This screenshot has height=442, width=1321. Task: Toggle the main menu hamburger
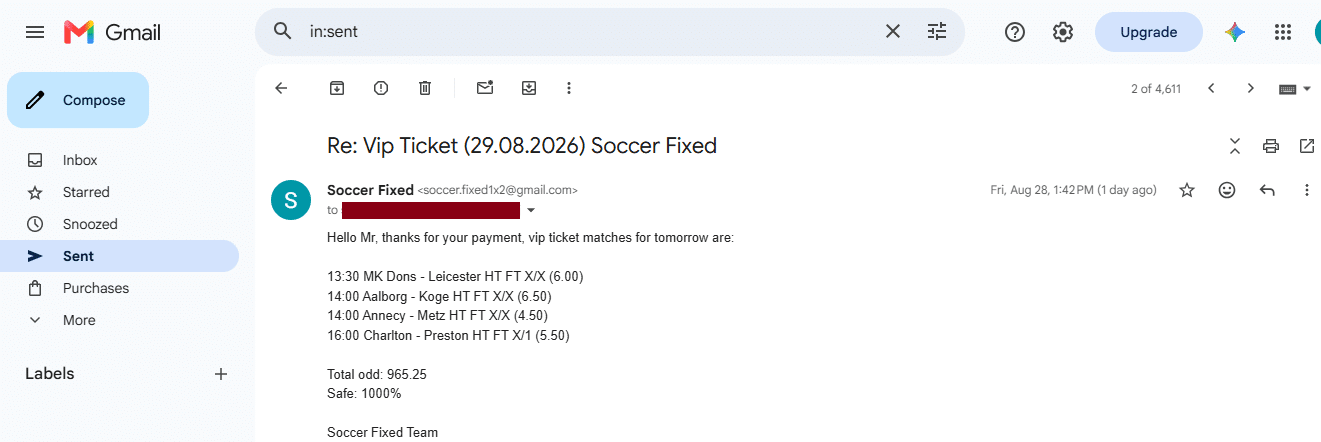[x=35, y=32]
